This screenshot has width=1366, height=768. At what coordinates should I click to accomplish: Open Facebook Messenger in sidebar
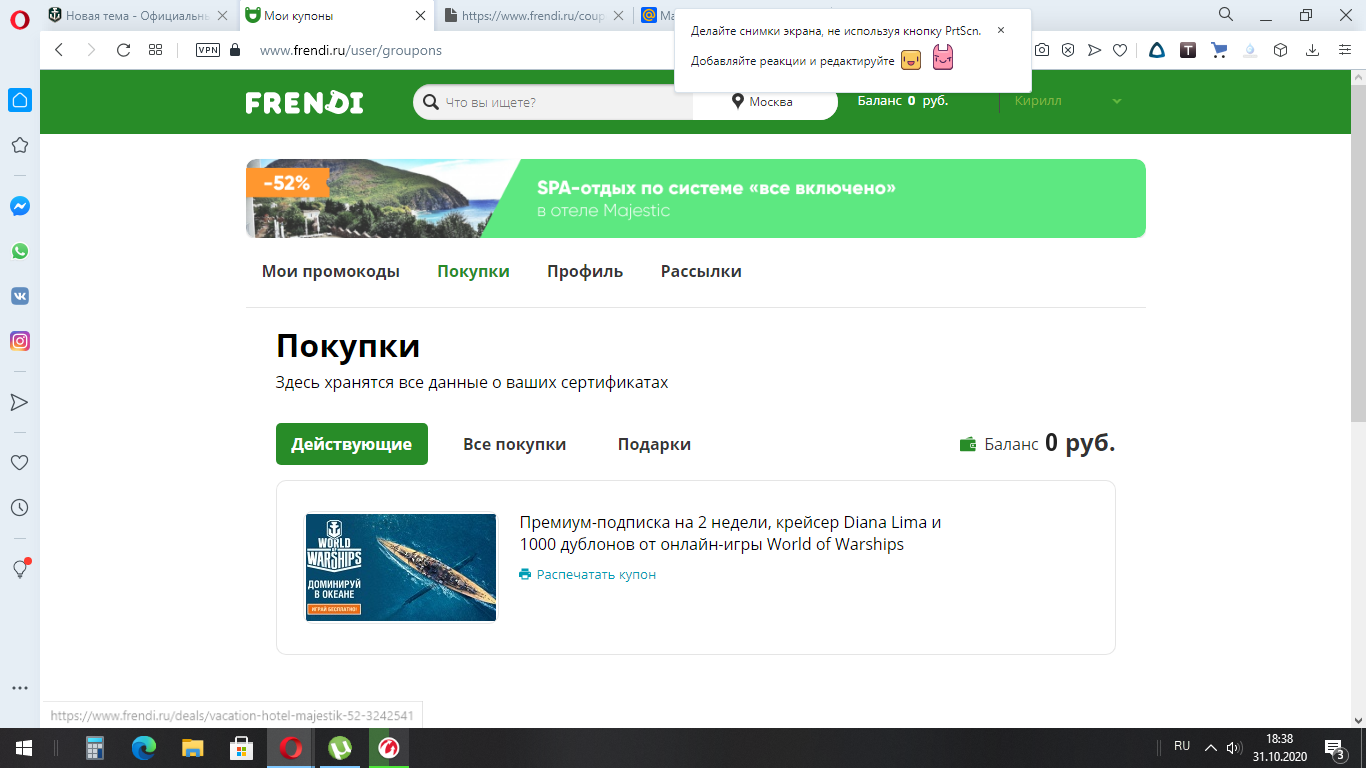(19, 206)
